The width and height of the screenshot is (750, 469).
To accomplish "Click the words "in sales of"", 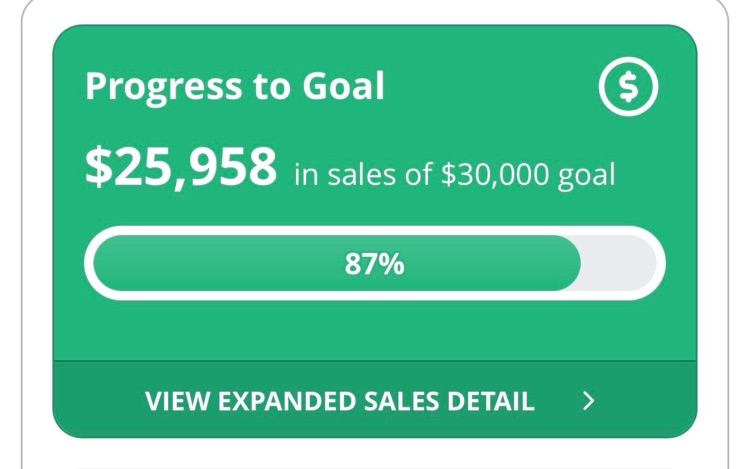I will 364,176.
